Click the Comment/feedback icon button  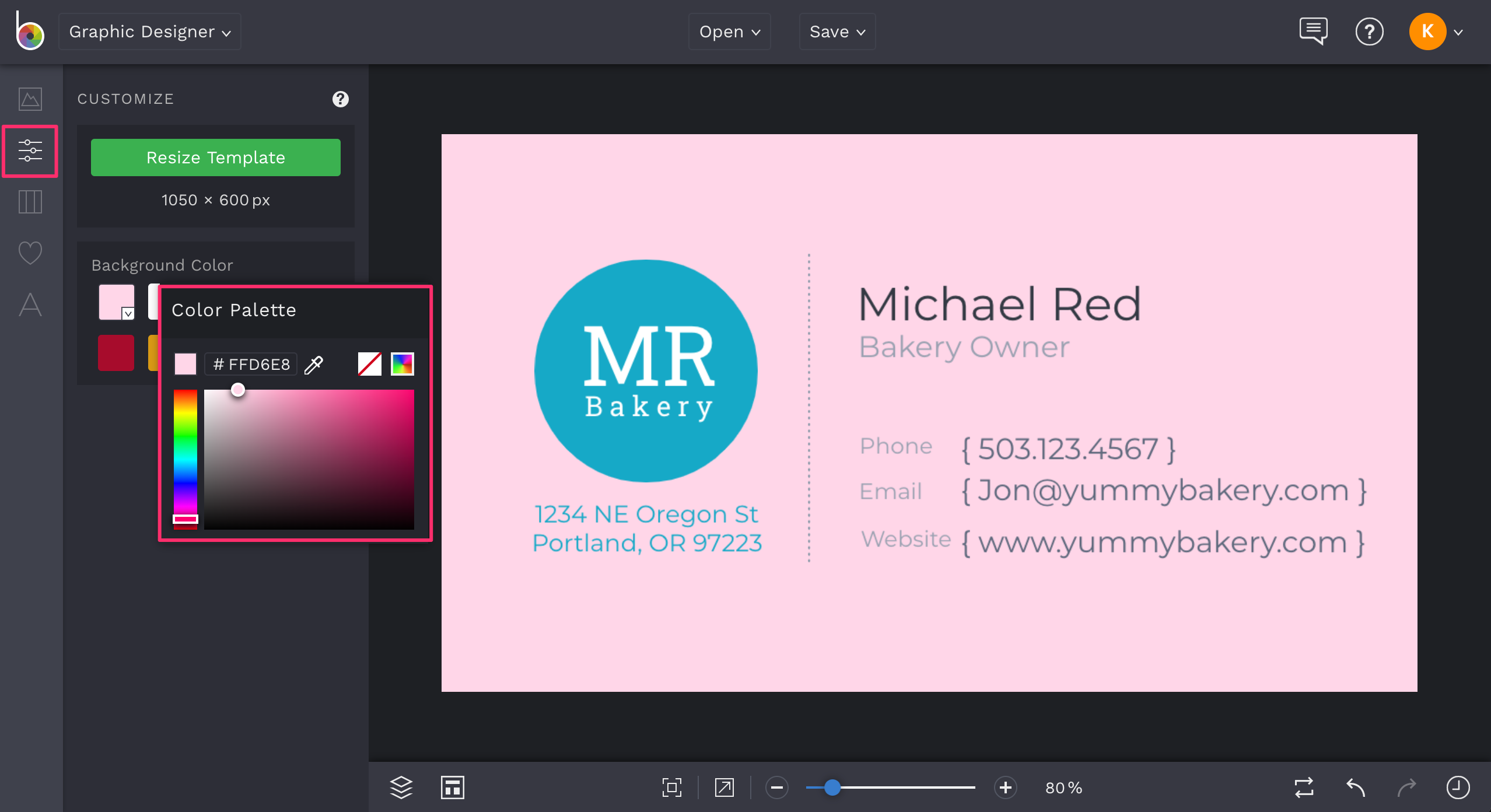(1313, 32)
